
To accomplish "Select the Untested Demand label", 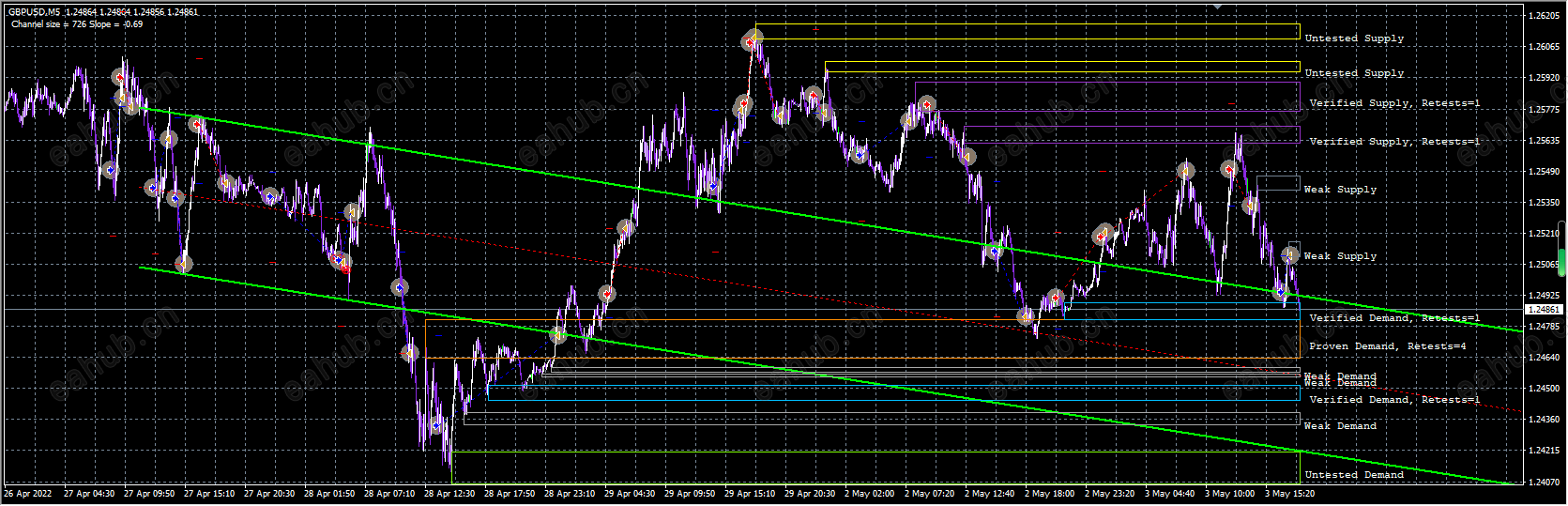I will 1354,475.
